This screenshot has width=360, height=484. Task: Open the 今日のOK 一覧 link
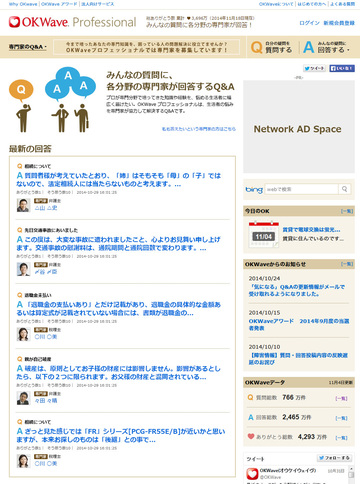pyautogui.click(x=347, y=211)
